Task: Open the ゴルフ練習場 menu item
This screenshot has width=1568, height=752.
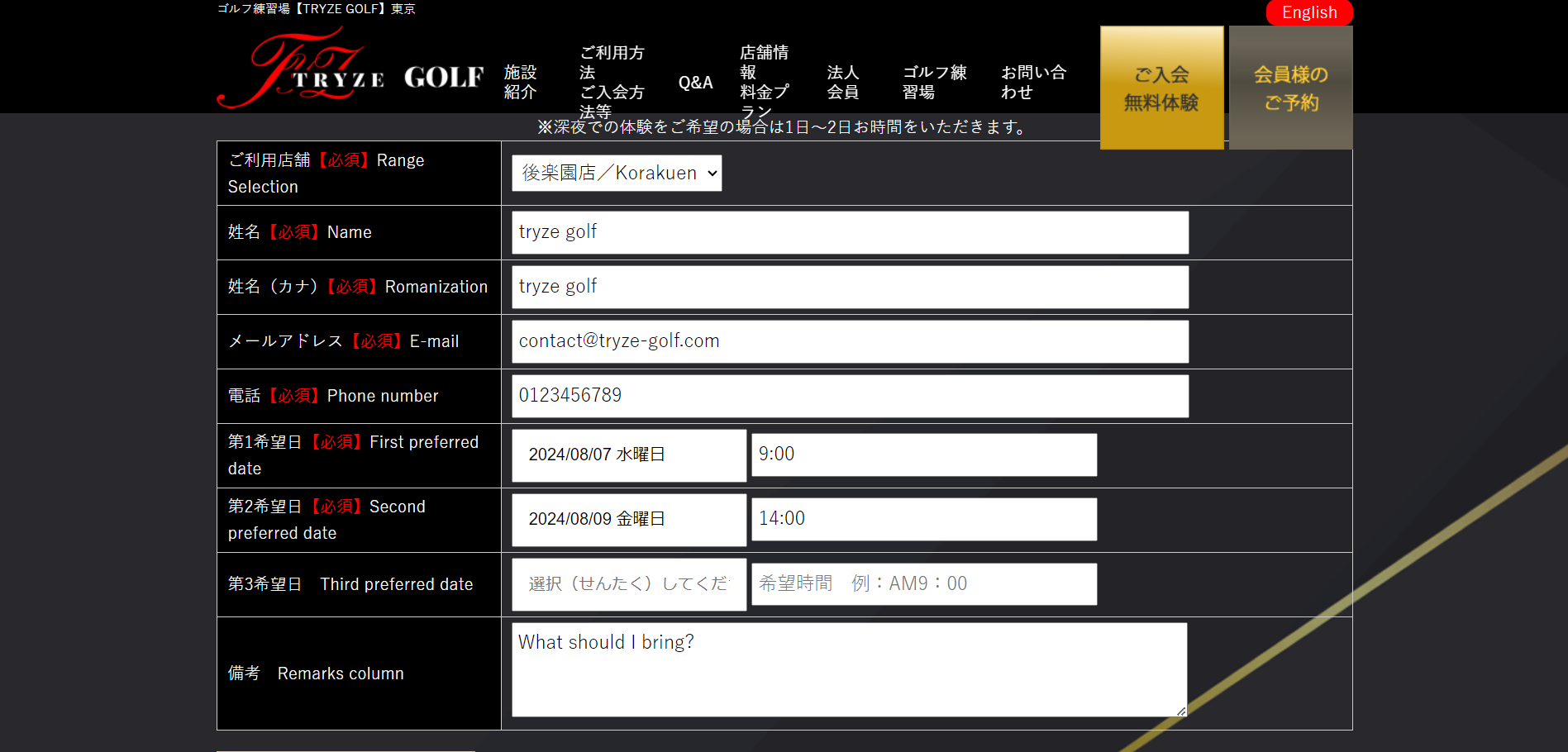Action: coord(935,83)
